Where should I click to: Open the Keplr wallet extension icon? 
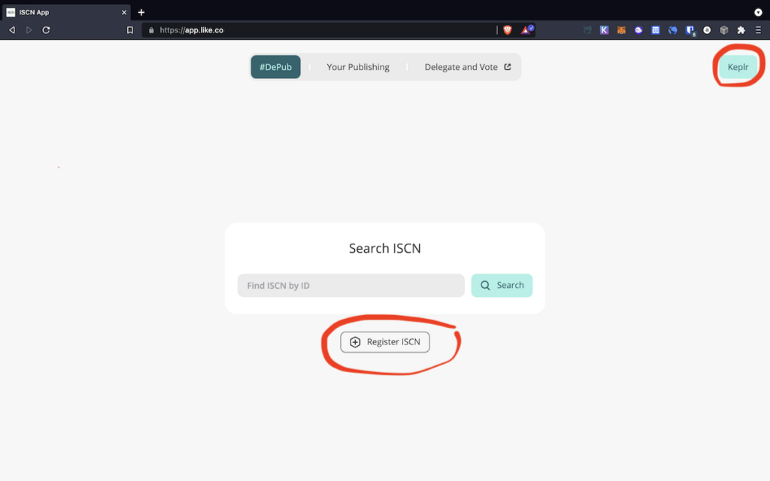pyautogui.click(x=604, y=30)
